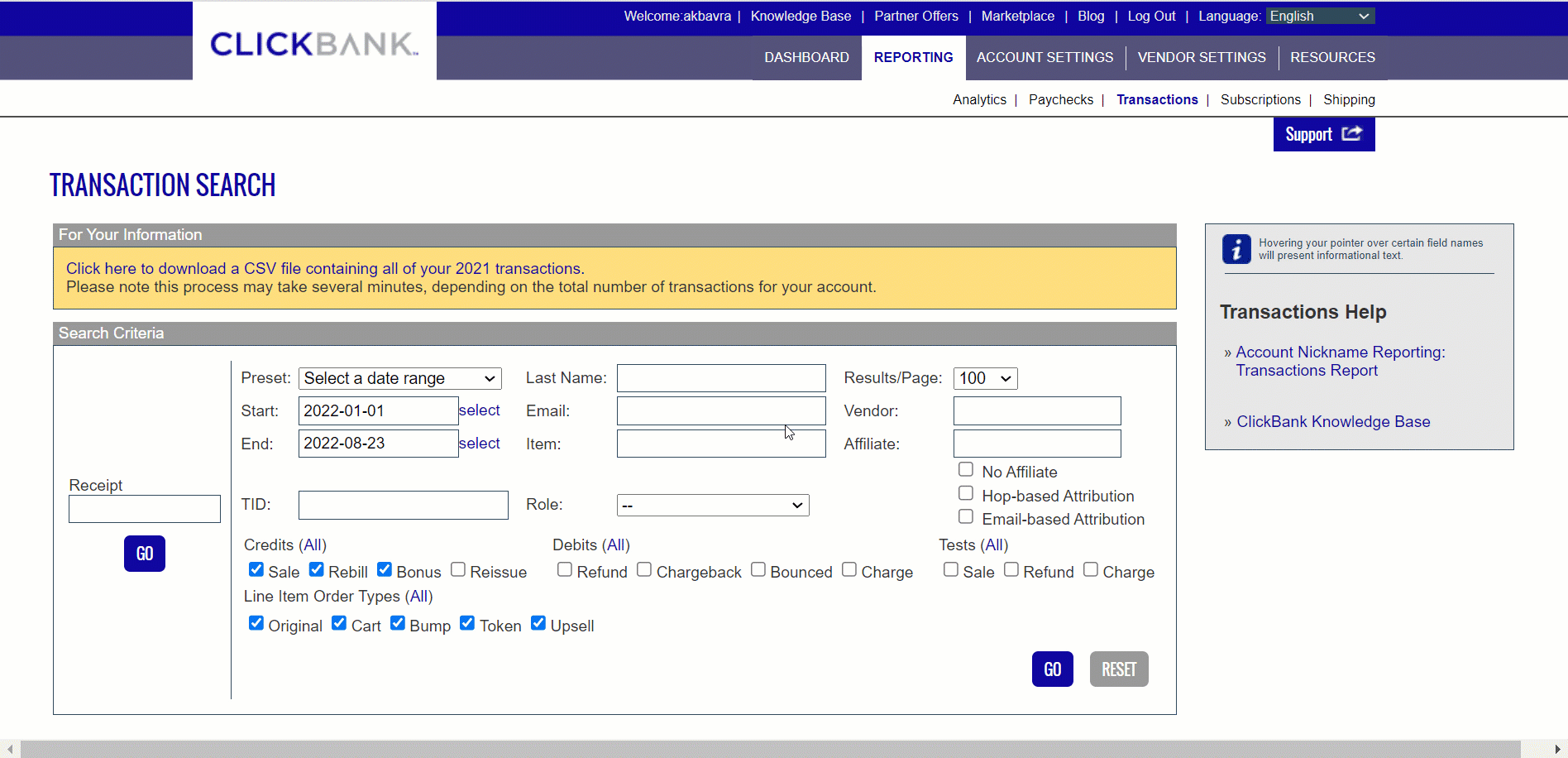Switch to the Paychecks submenu
This screenshot has height=758, width=1568.
(x=1060, y=99)
